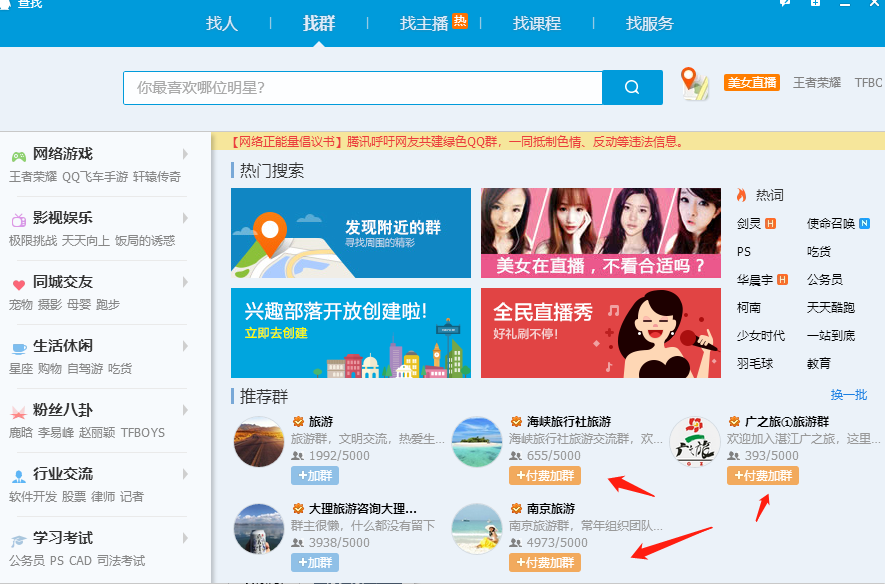Switch to the 找服务 tab
The image size is (885, 584).
tap(650, 24)
